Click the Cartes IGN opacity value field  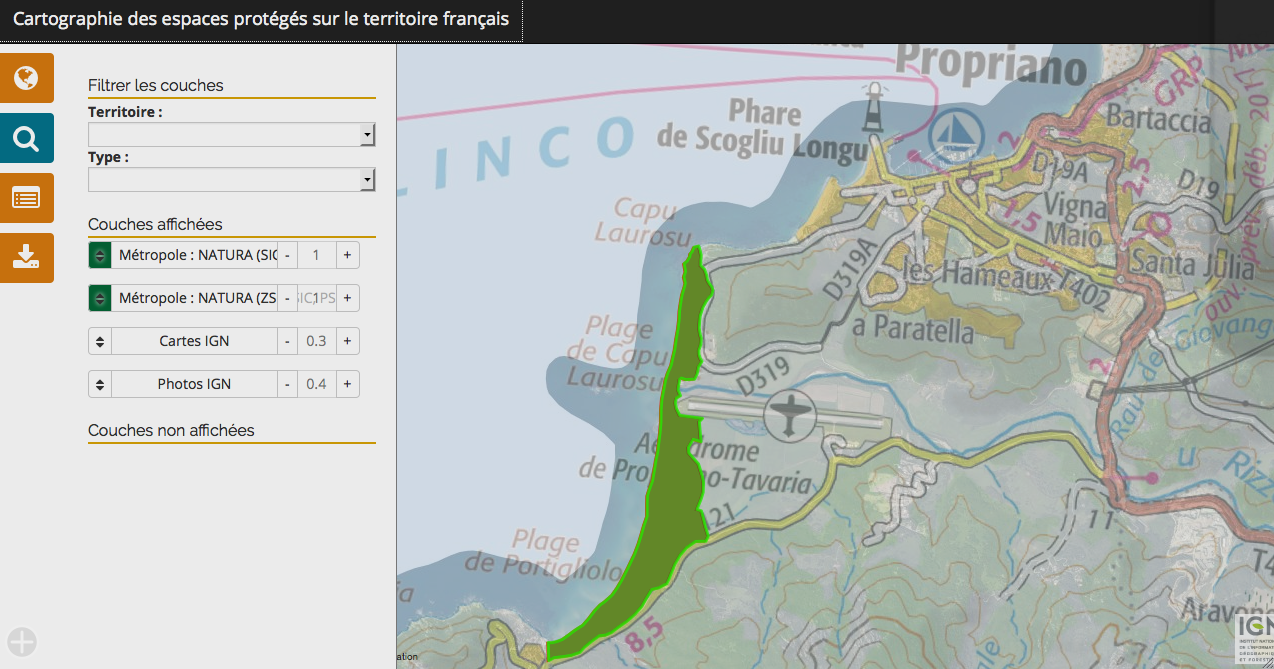316,341
